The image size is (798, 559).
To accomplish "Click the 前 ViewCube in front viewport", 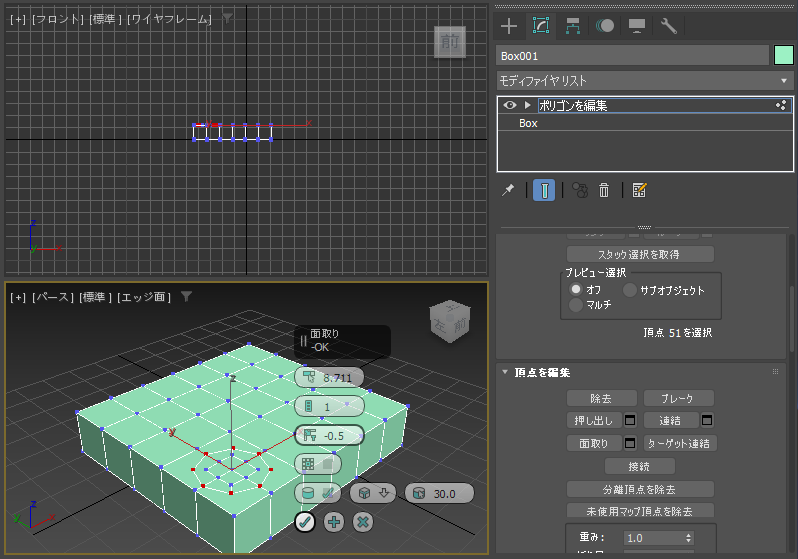I will (450, 42).
